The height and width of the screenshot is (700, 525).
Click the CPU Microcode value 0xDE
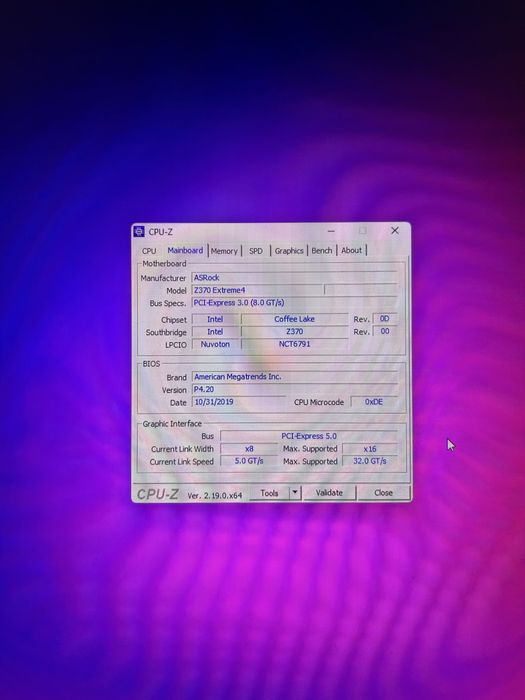pyautogui.click(x=374, y=402)
